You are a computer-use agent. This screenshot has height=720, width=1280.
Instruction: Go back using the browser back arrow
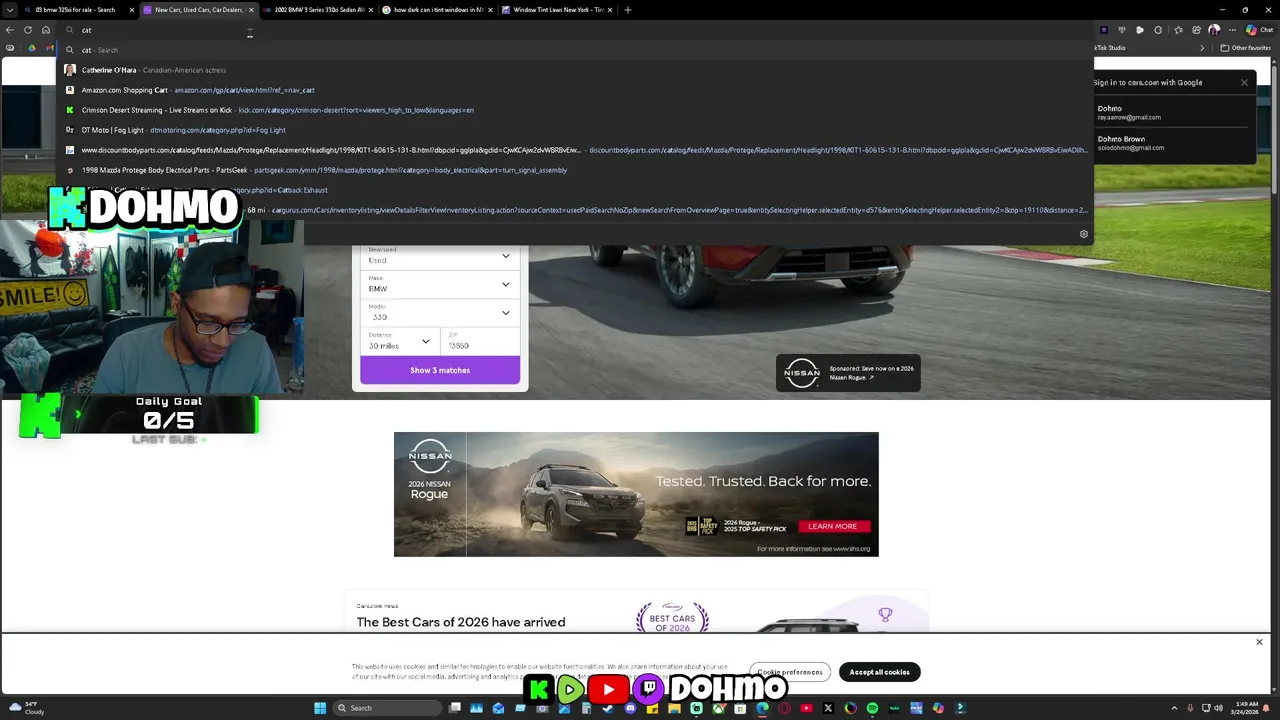point(10,30)
